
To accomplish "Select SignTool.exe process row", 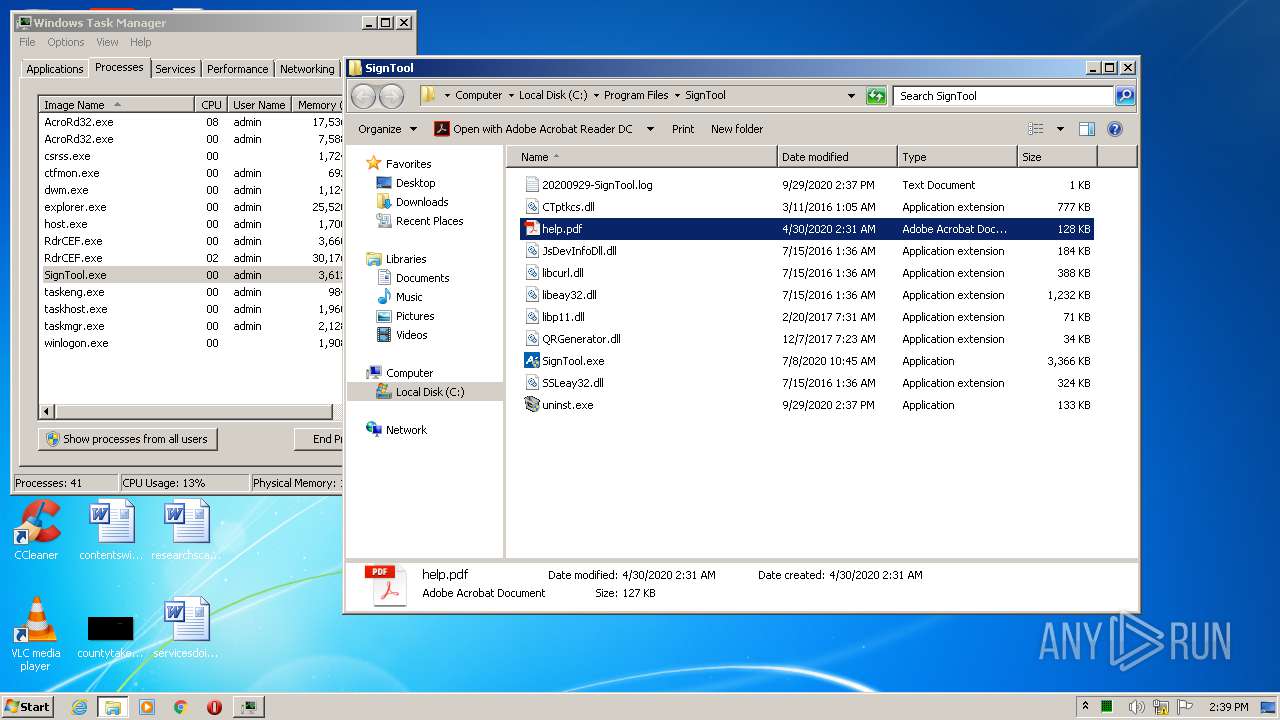I will (x=190, y=275).
